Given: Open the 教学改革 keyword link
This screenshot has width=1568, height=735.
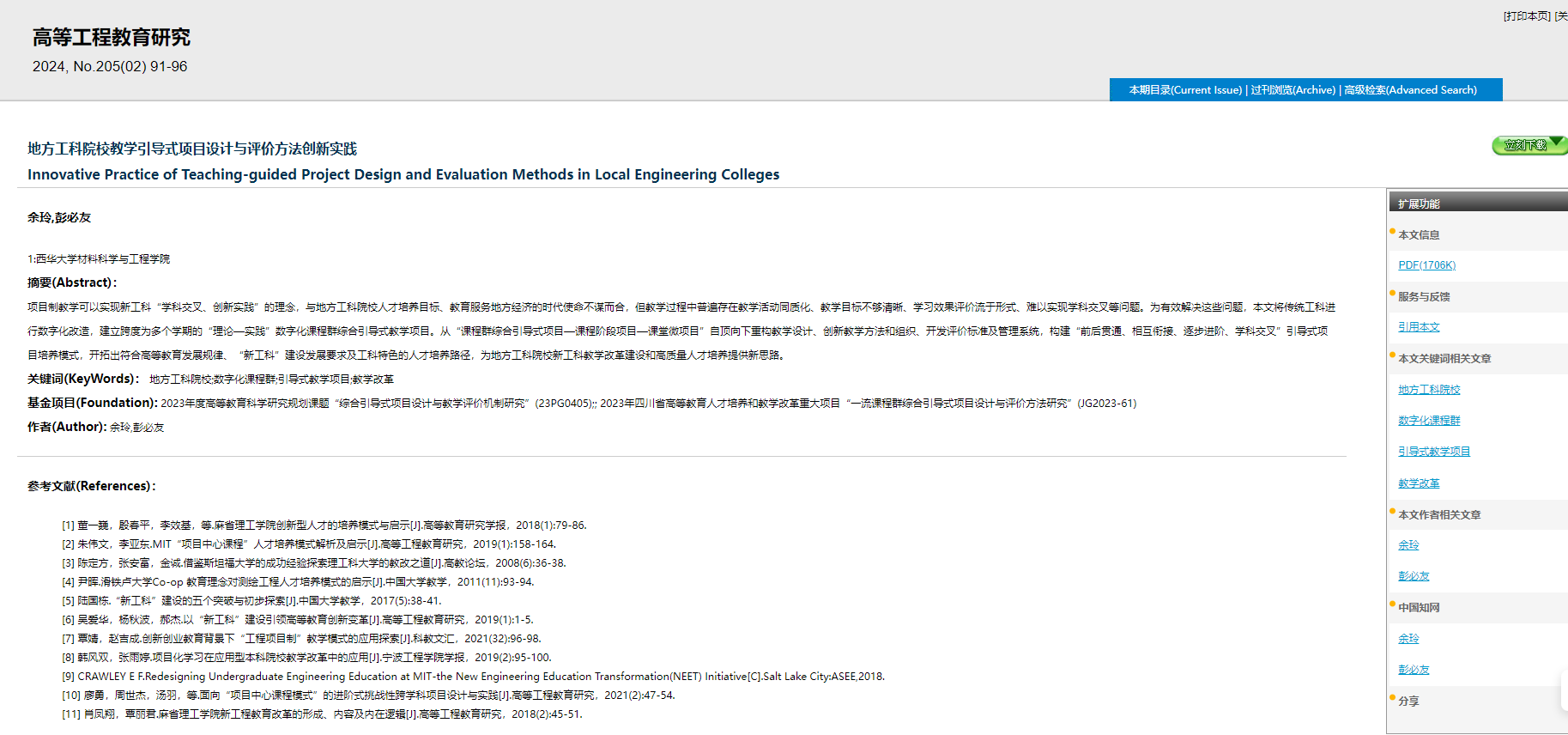Looking at the screenshot, I should pos(1419,483).
